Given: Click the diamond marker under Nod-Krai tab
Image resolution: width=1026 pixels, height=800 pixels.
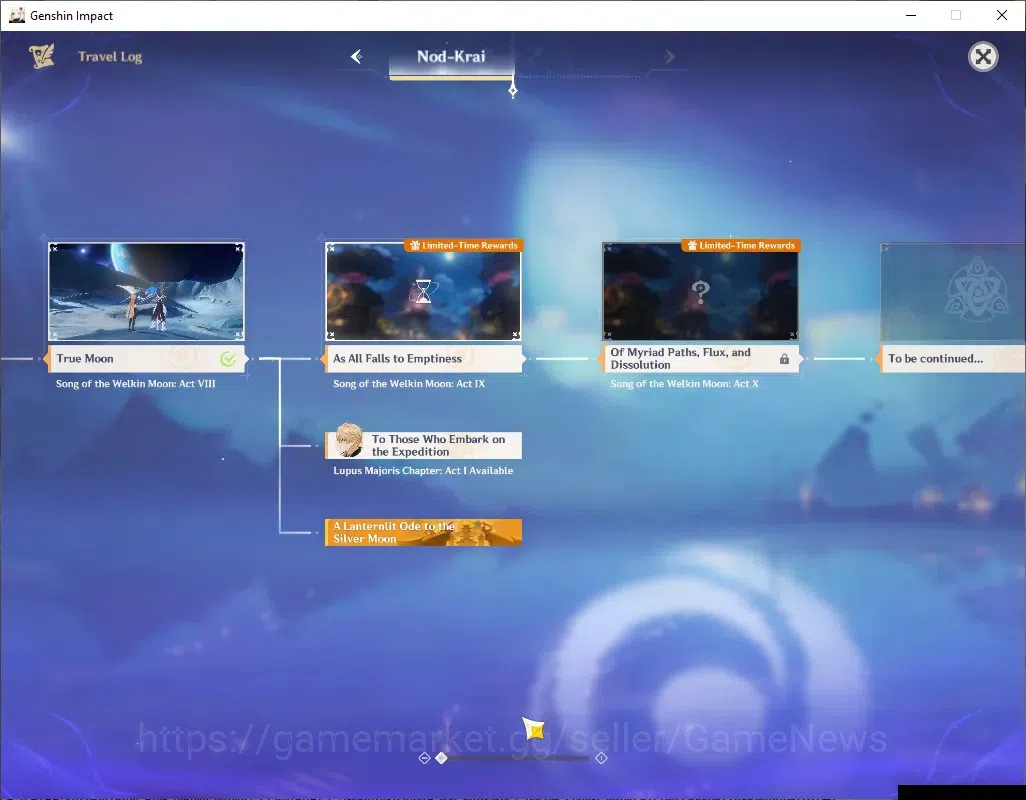Looking at the screenshot, I should click(513, 91).
